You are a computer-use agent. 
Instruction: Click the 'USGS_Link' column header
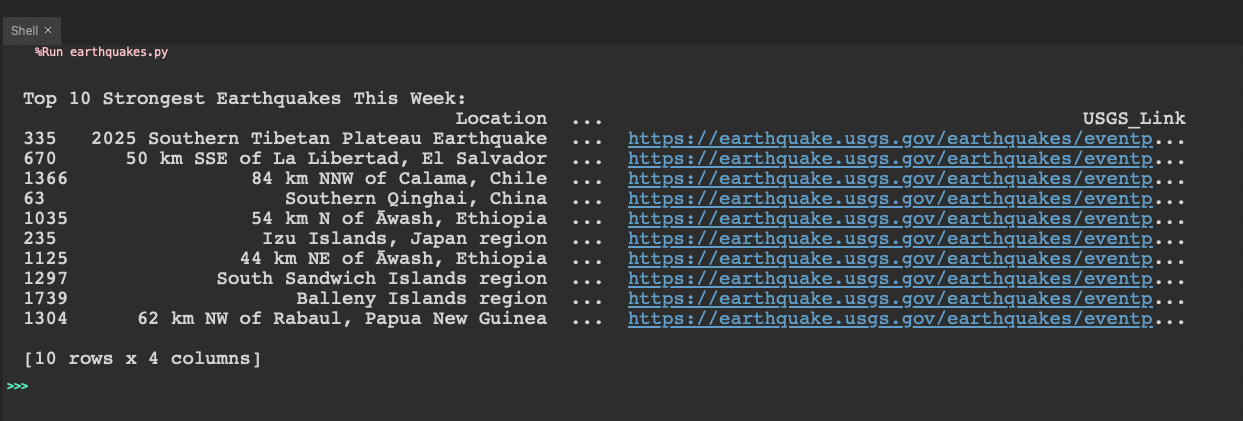point(1134,118)
